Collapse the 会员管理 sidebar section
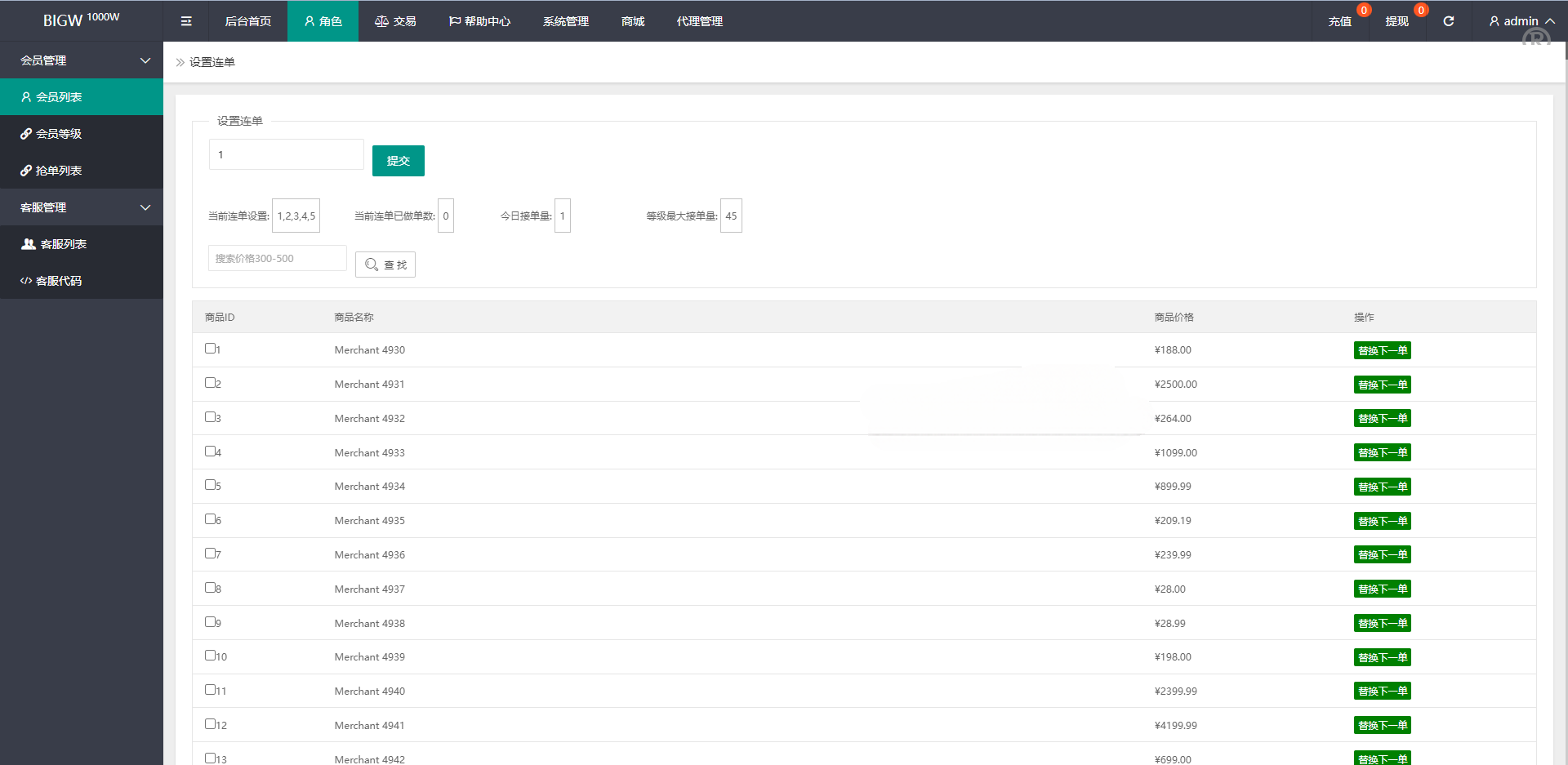1568x765 pixels. [x=145, y=60]
